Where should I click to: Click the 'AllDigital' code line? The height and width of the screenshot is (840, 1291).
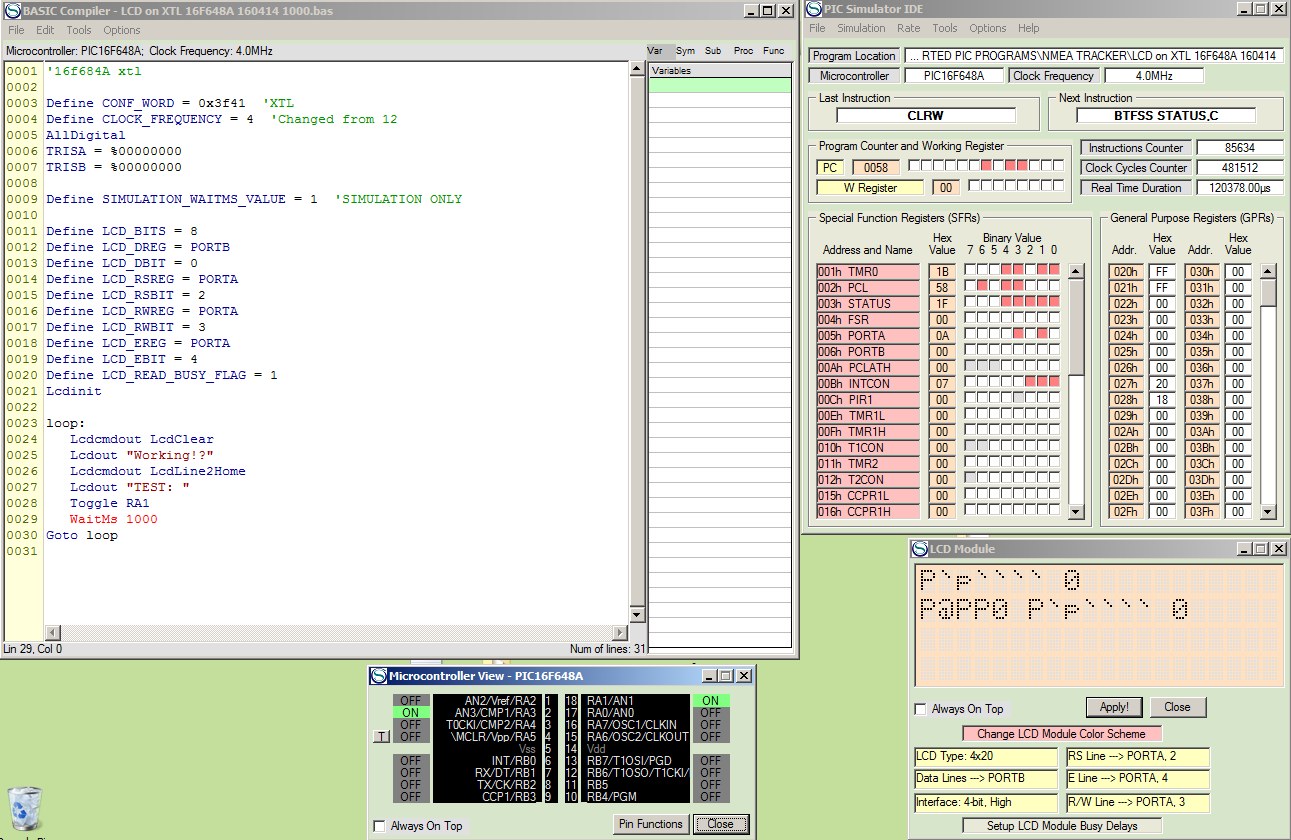[85, 135]
